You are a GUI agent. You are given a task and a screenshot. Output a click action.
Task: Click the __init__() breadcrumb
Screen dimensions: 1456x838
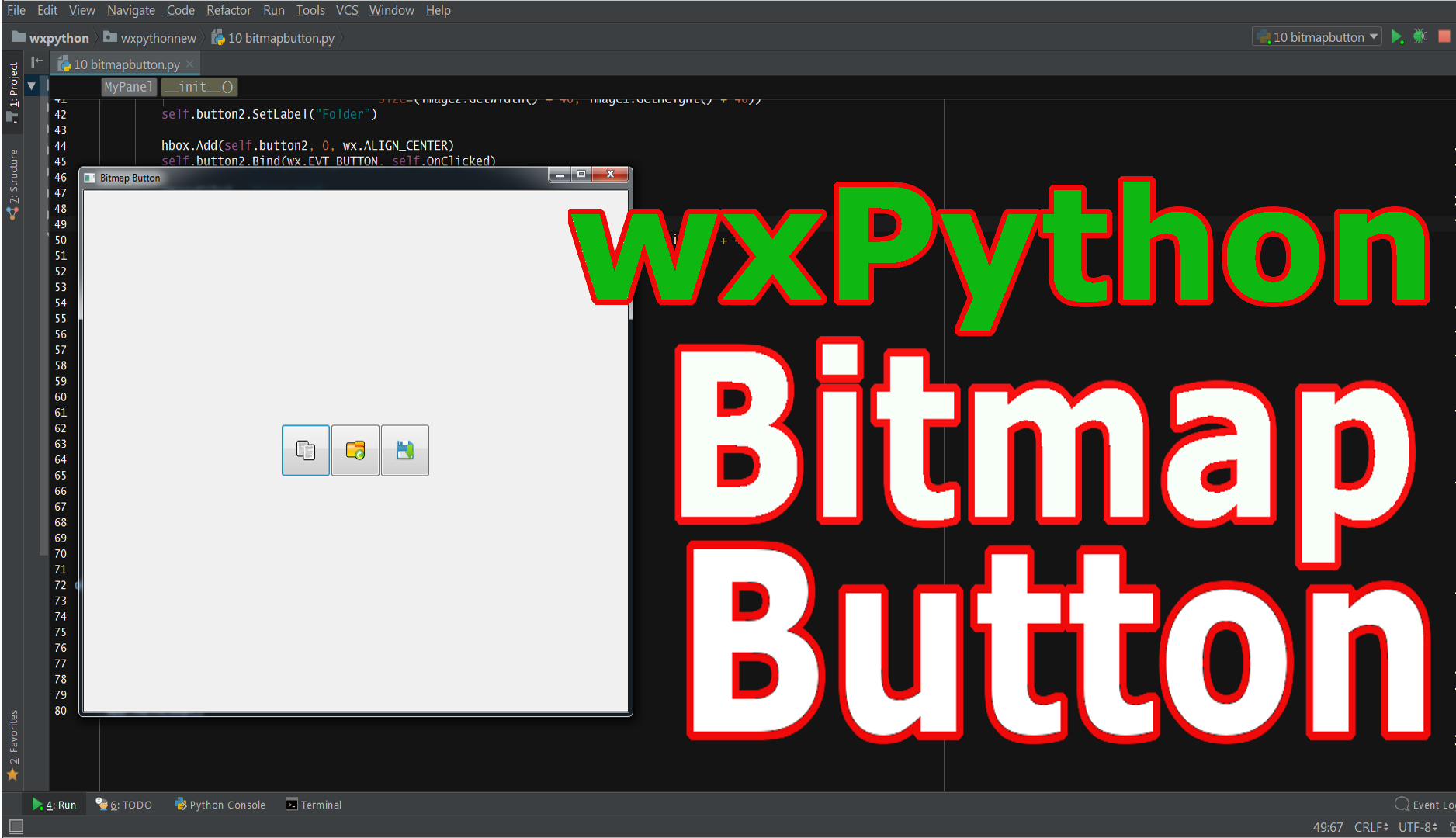[199, 87]
